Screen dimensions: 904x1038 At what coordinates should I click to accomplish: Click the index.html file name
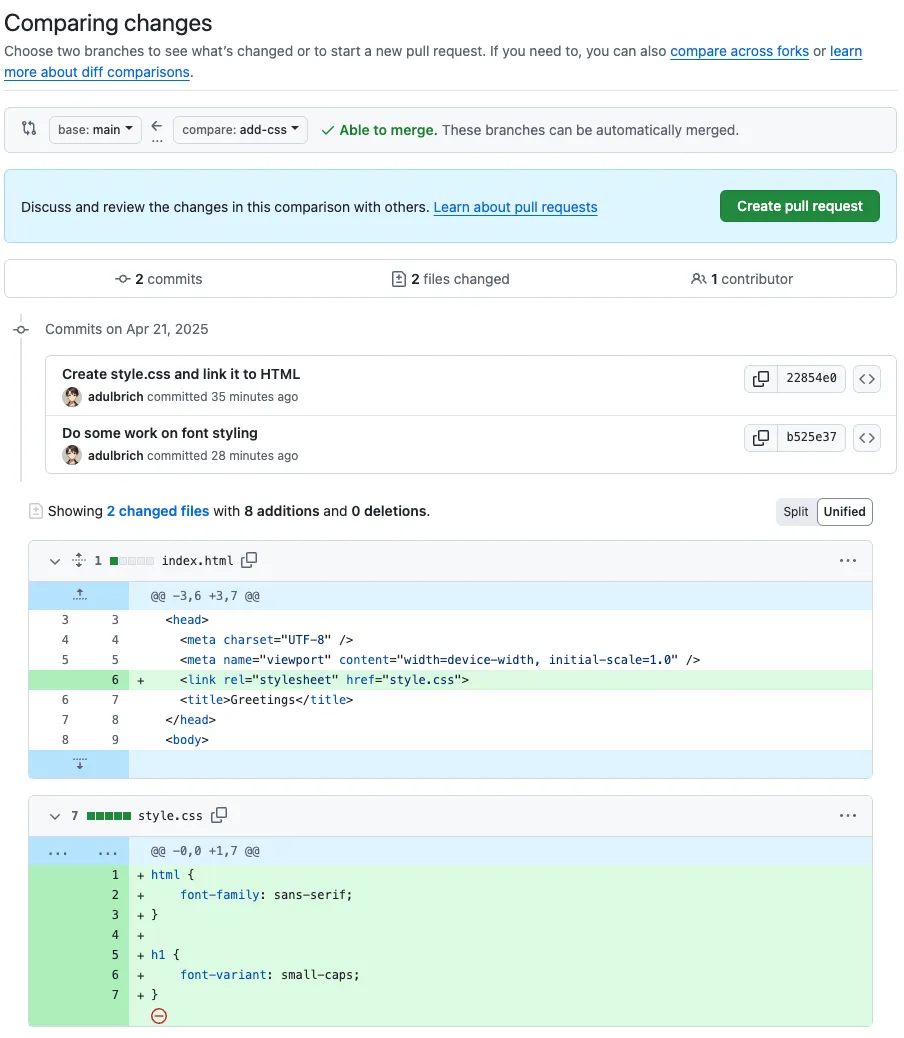coord(197,561)
